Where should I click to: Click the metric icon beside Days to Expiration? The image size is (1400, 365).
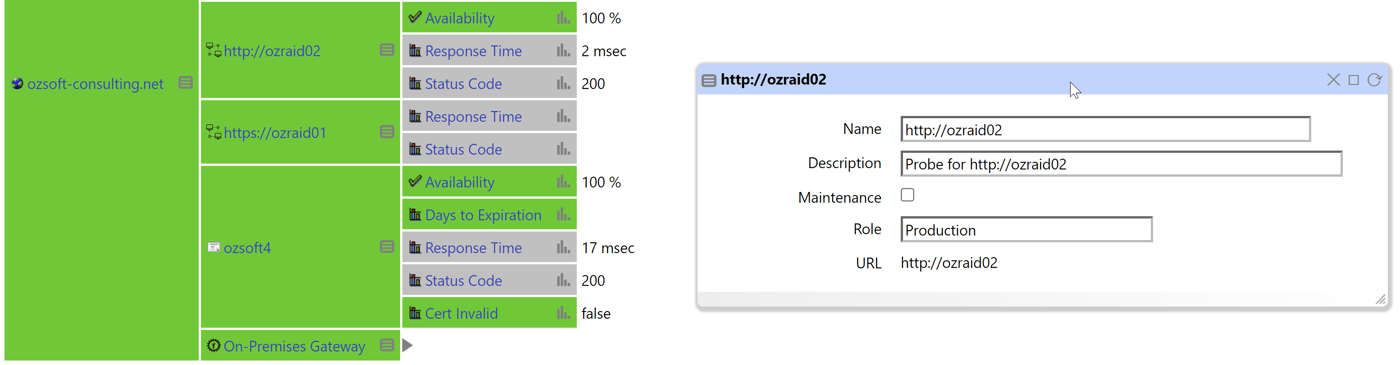pyautogui.click(x=415, y=214)
